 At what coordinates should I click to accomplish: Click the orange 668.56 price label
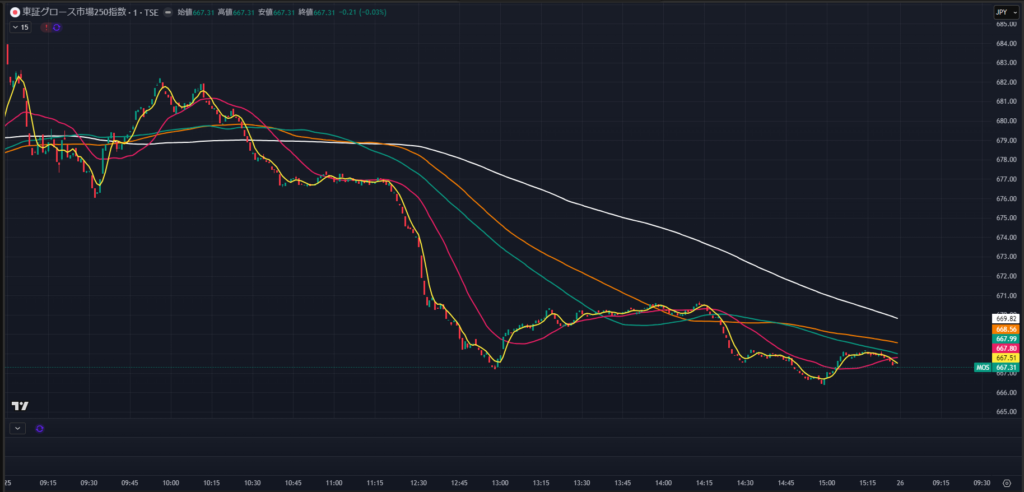pyautogui.click(x=1005, y=328)
